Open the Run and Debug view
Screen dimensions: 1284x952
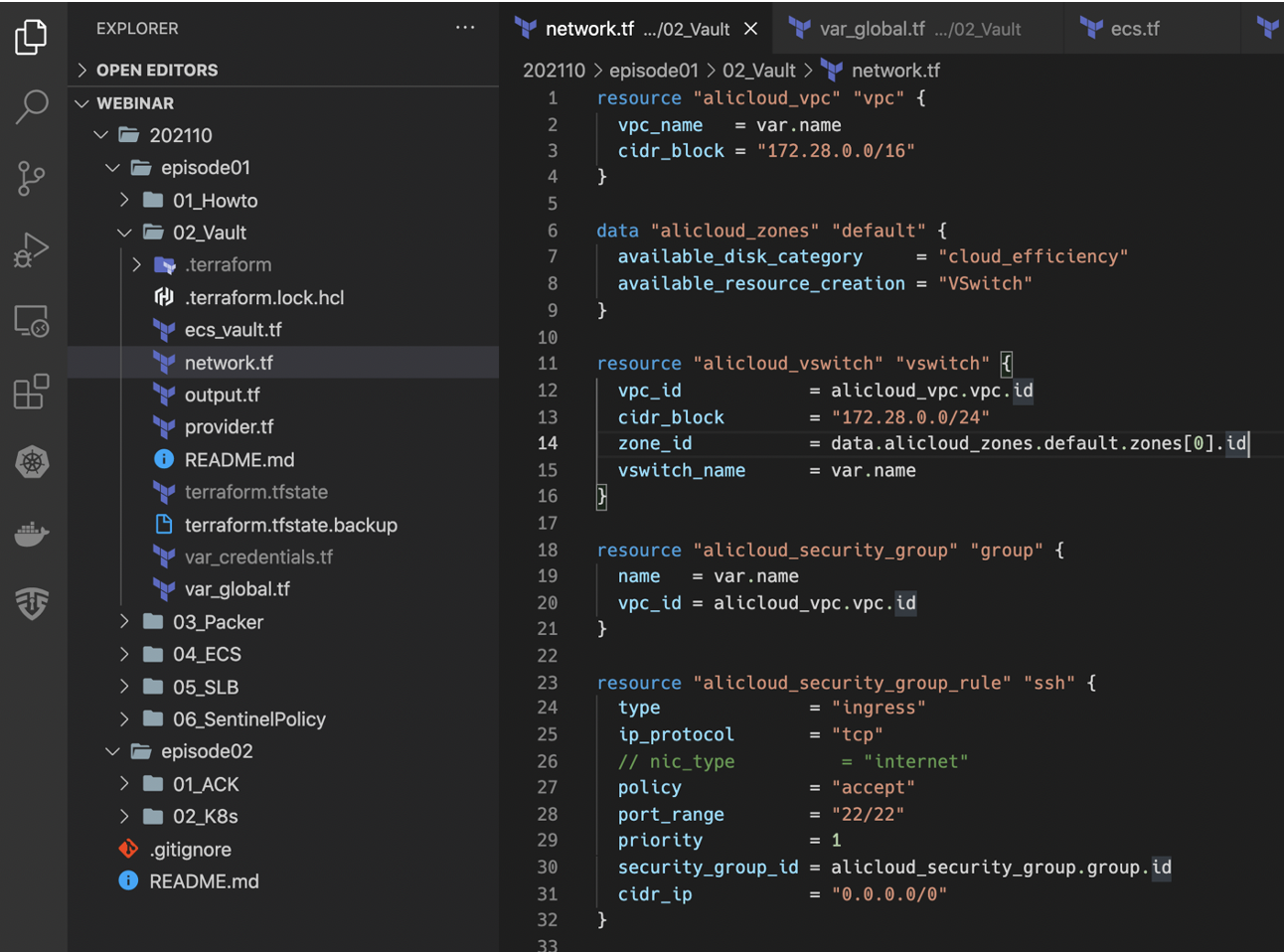(31, 249)
